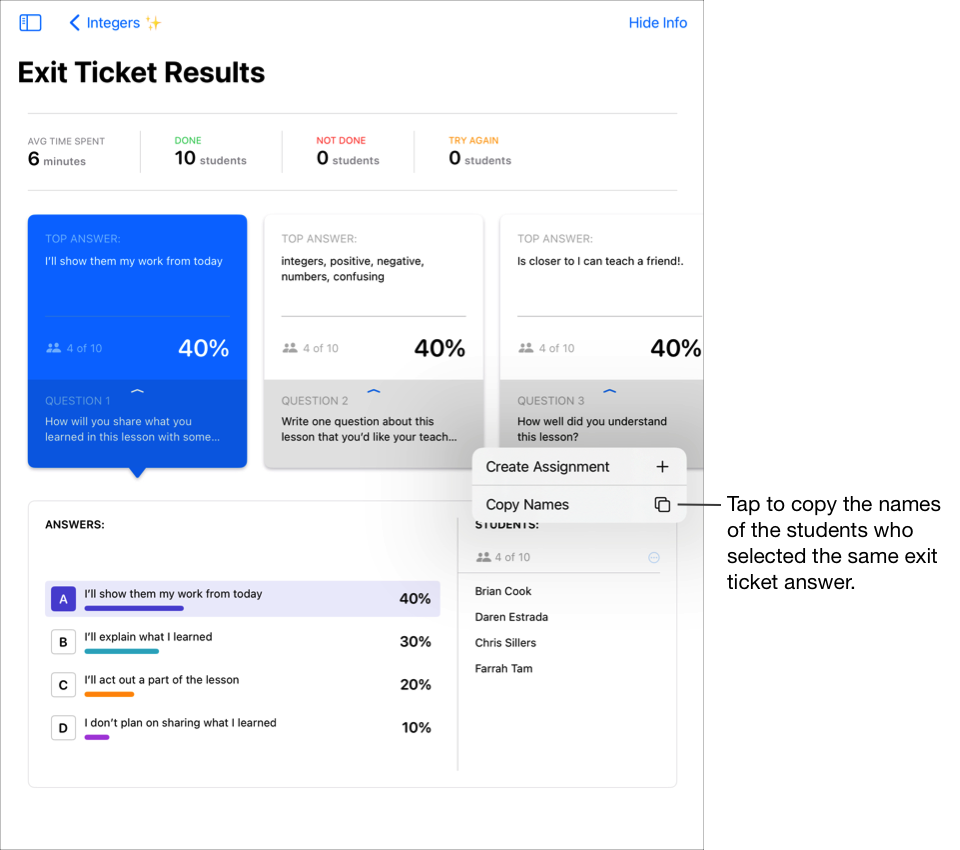Click the people icon above student names
The image size is (960, 850).
tap(484, 558)
